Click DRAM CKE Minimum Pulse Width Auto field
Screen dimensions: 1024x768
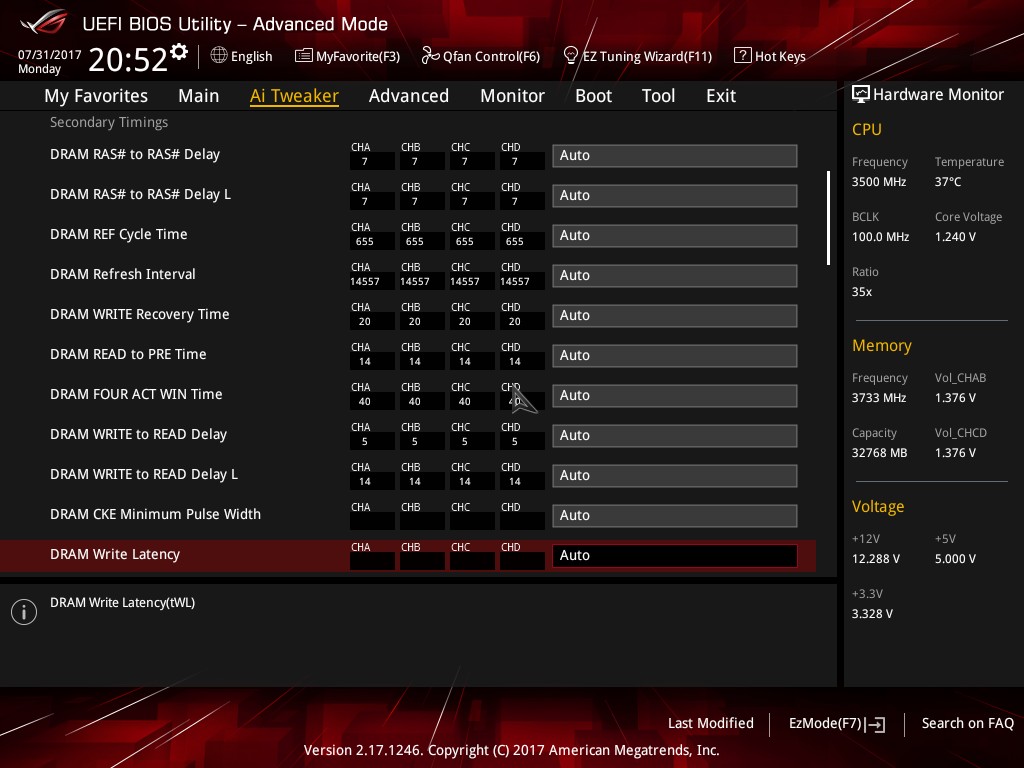674,516
